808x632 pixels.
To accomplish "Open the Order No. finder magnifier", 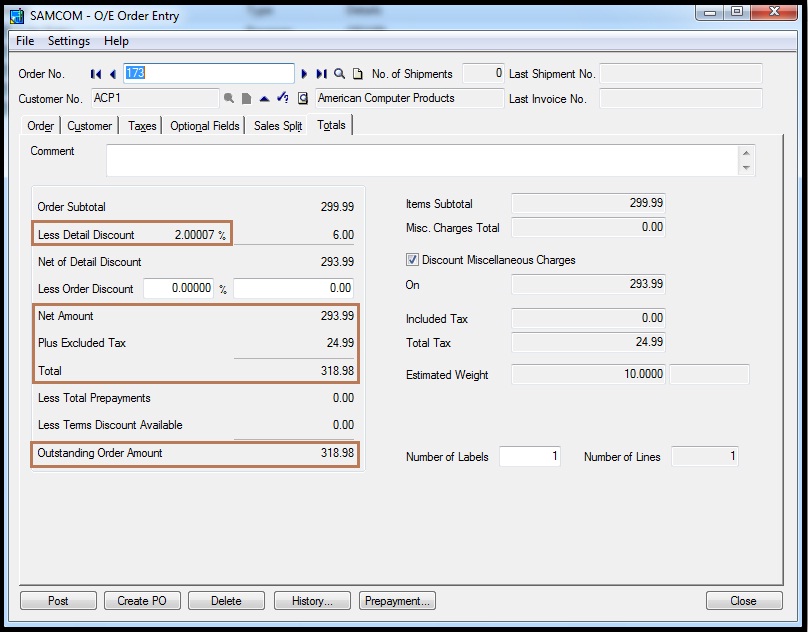I will tap(339, 74).
